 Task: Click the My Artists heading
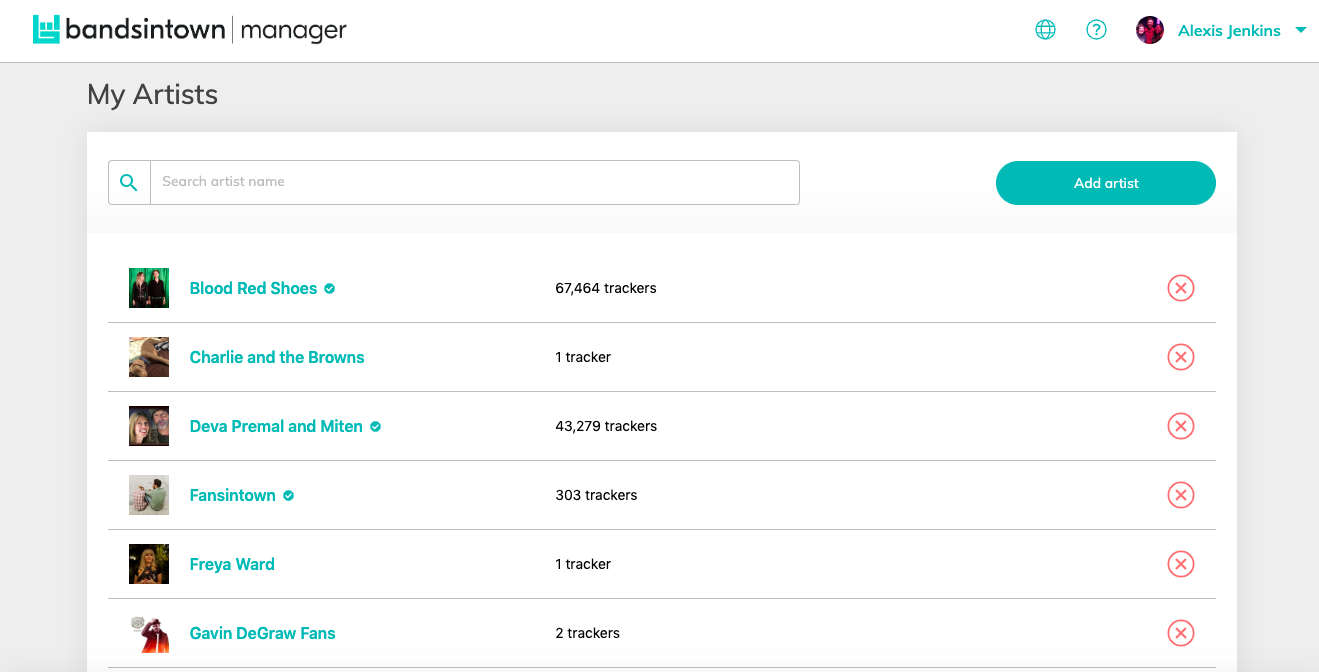point(152,95)
